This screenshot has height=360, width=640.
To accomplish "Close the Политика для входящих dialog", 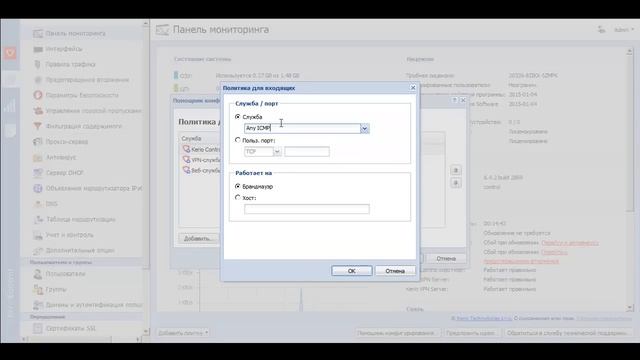I will tap(413, 88).
